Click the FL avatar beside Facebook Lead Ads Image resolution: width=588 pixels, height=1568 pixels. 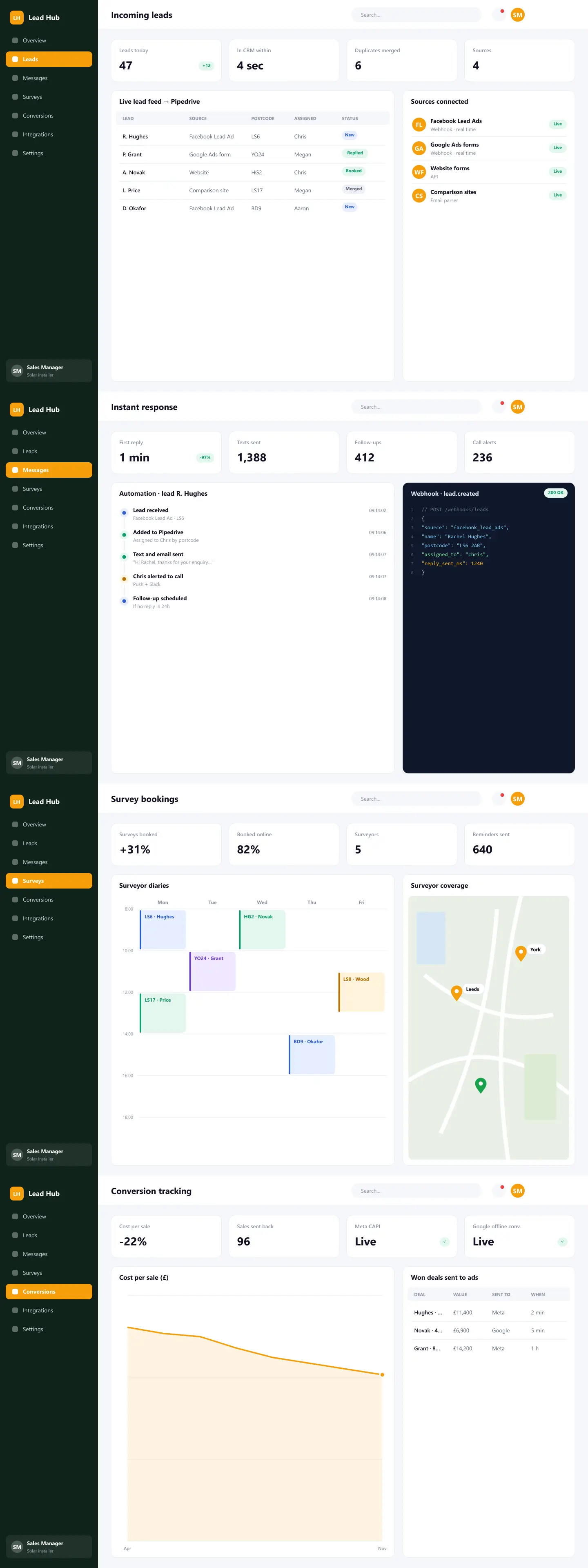point(419,125)
